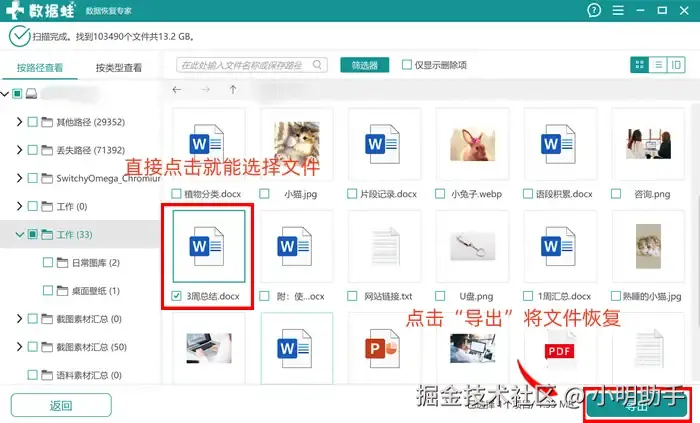Check the 丢失路径 (71392) folder checkbox
The height and width of the screenshot is (423, 700).
coord(33,150)
